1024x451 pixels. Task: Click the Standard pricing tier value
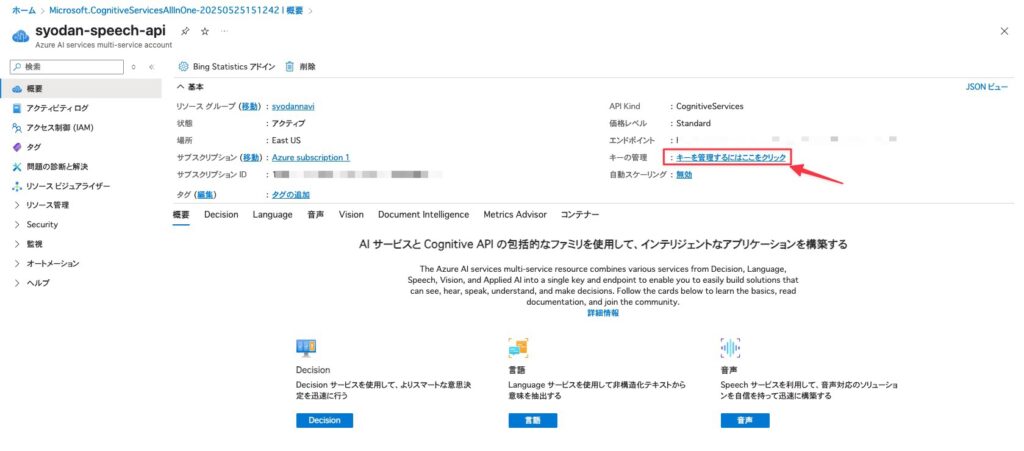click(x=693, y=123)
